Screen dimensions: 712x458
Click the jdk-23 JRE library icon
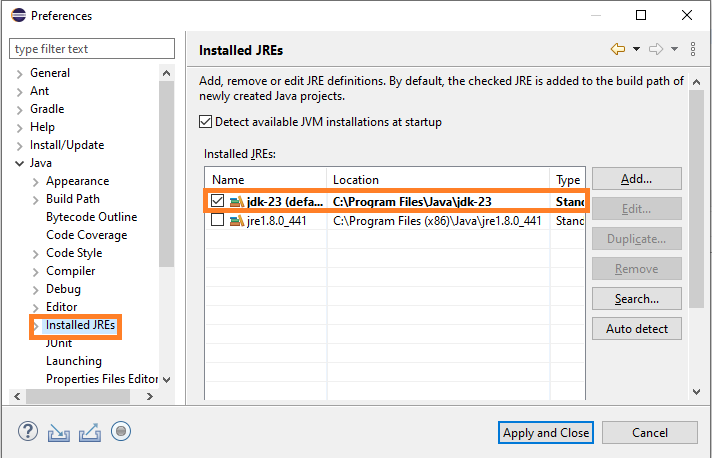click(x=236, y=201)
